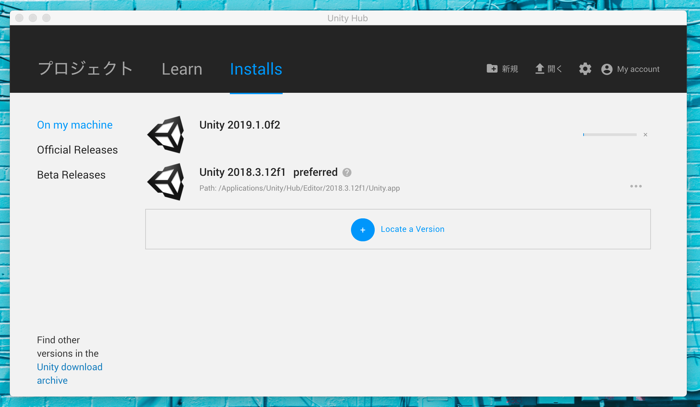Viewport: 700px width, 407px height.
Task: Click the preferred label
Action: click(x=315, y=172)
